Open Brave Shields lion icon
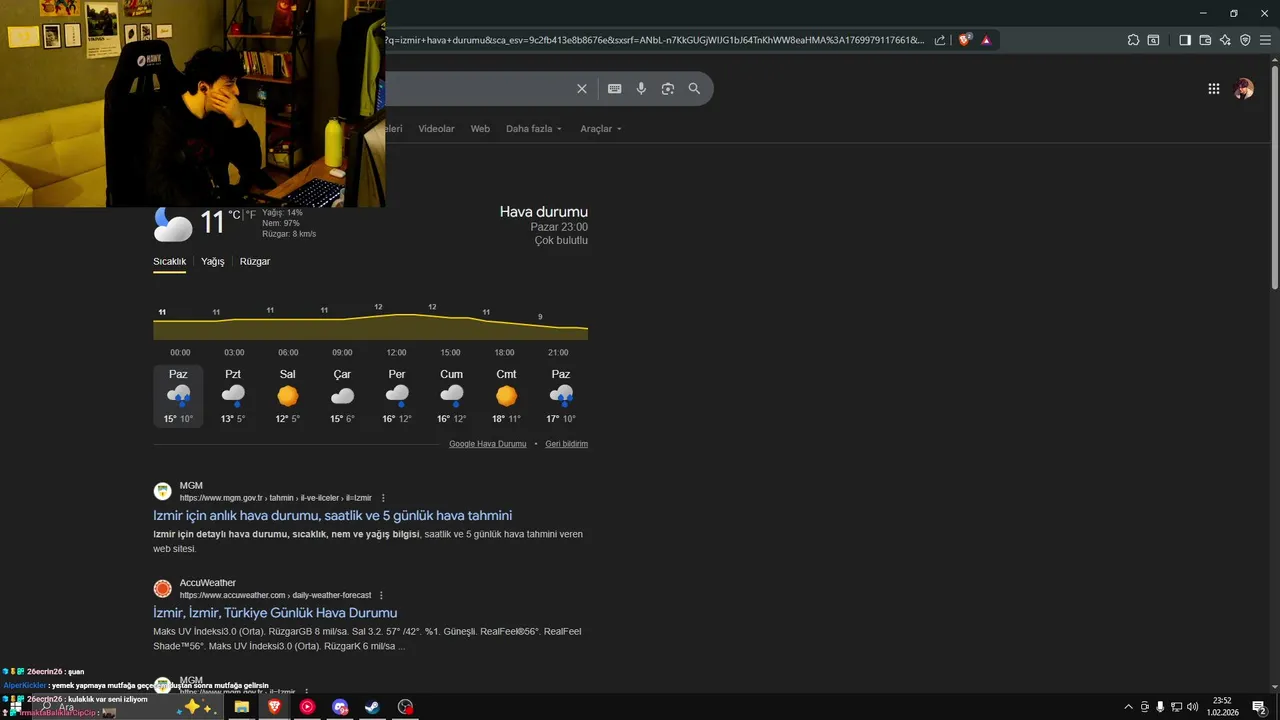 pos(965,40)
